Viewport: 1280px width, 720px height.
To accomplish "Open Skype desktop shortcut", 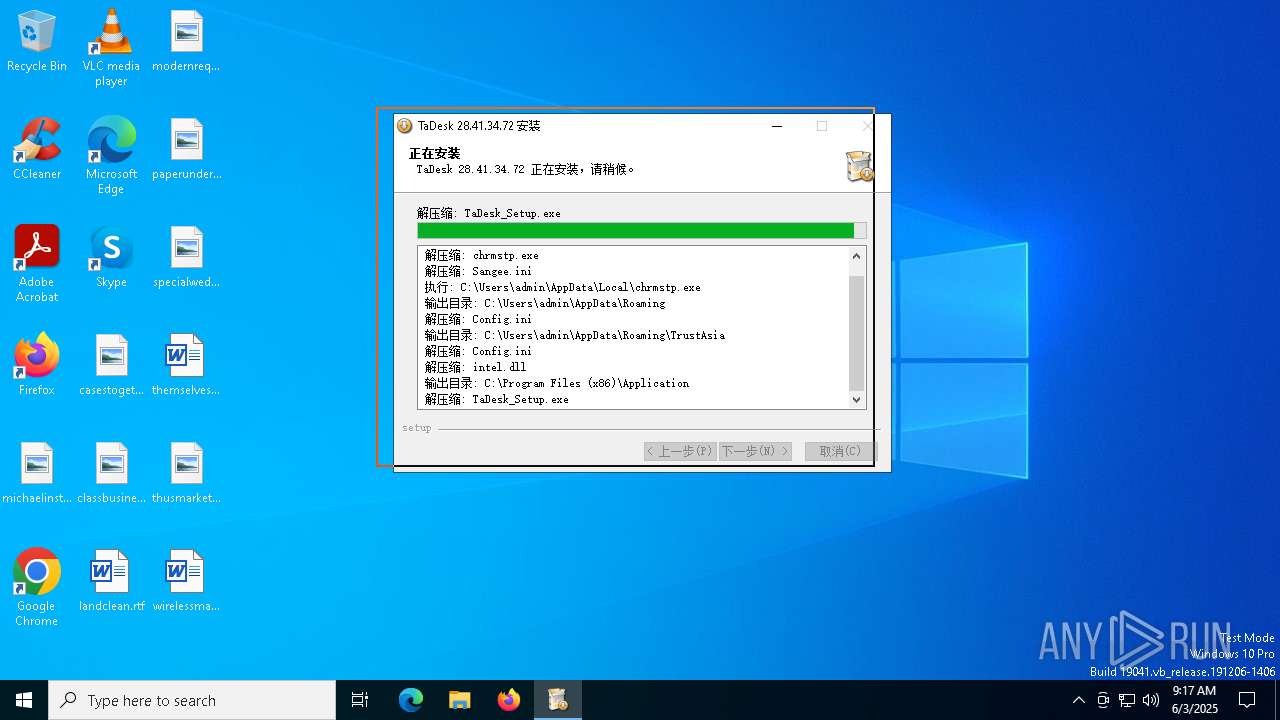I will [111, 257].
